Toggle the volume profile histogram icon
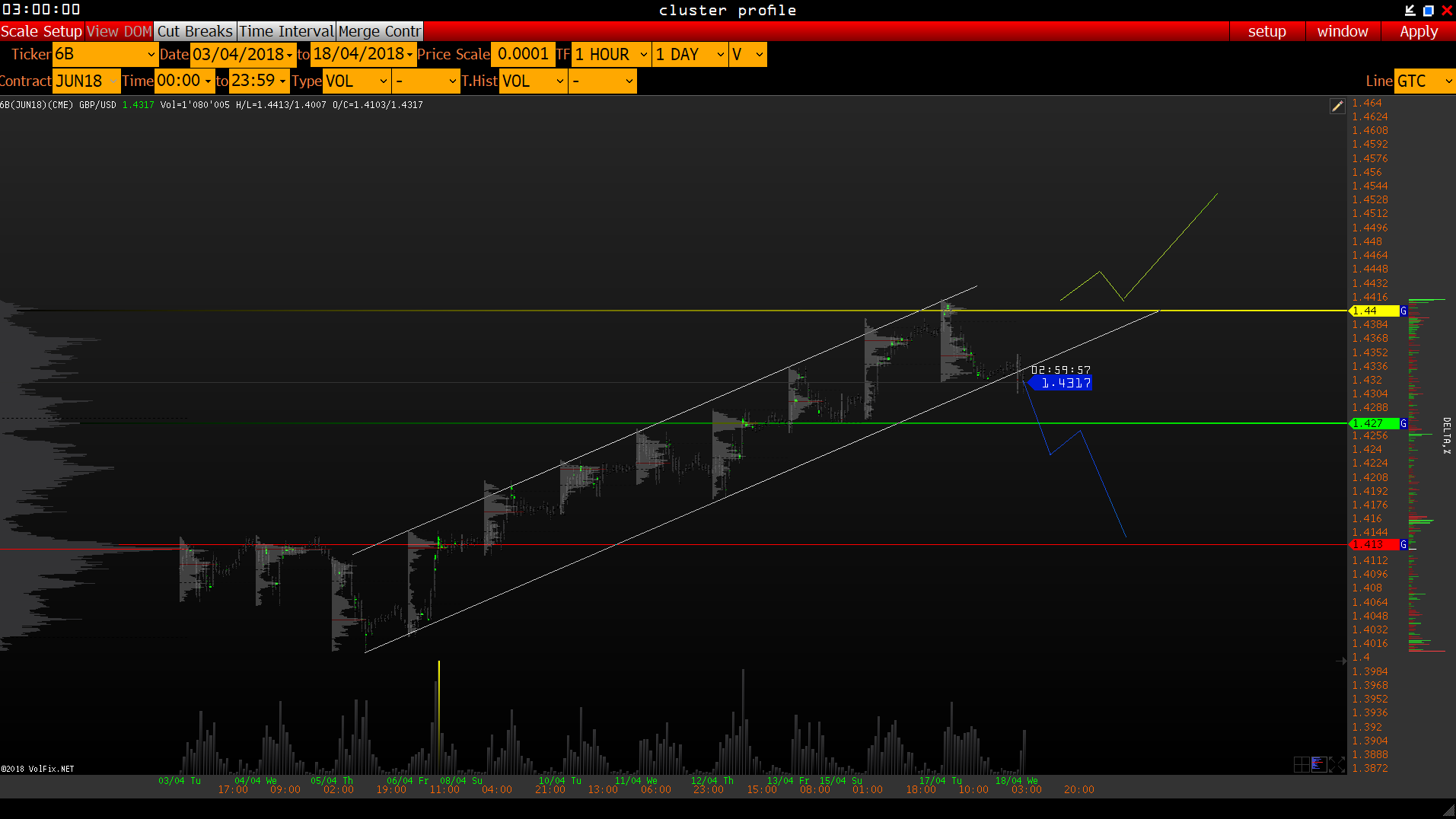 pyautogui.click(x=1319, y=764)
